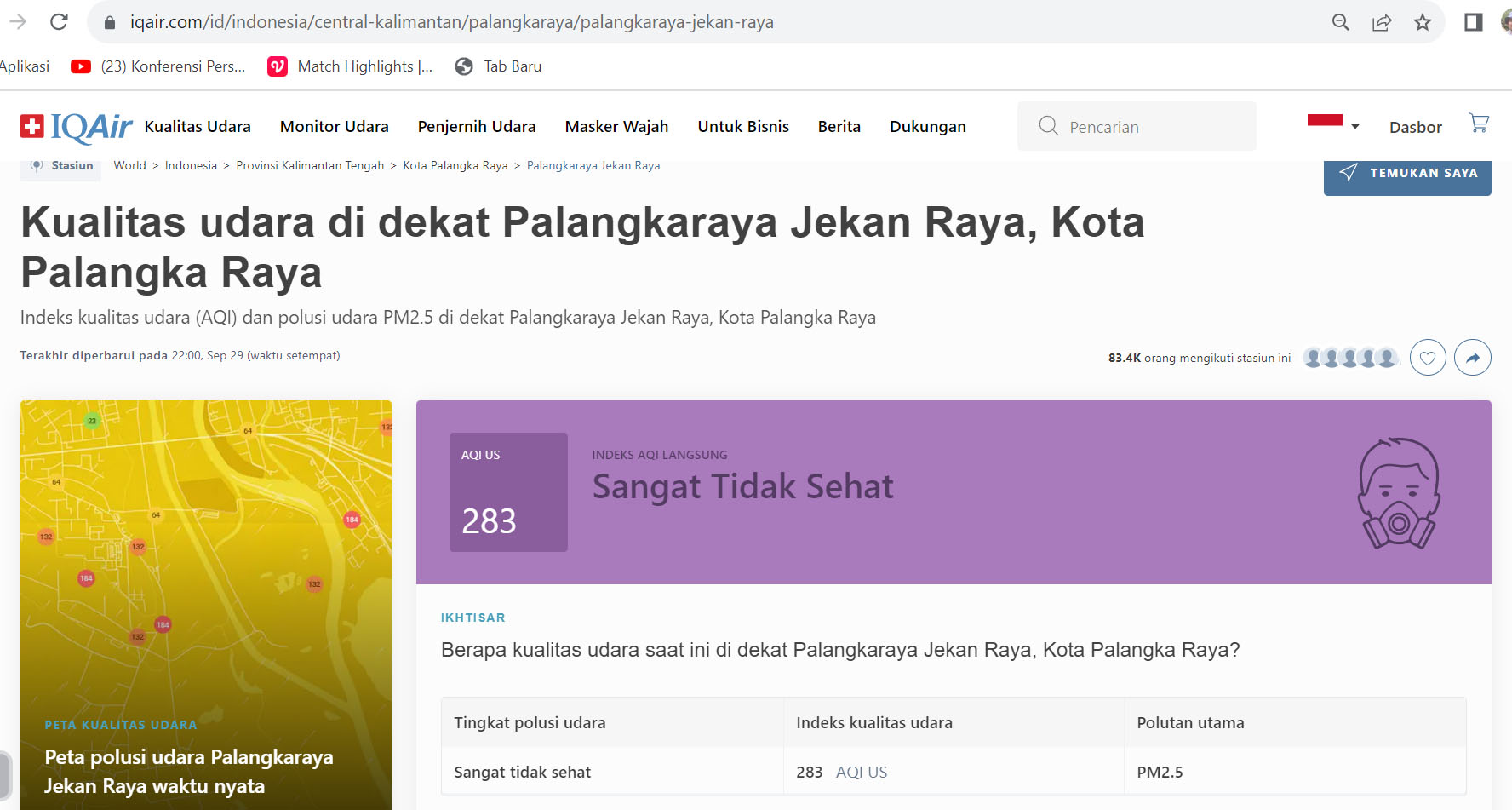Open the Konferensi Pers YouTube bookmark

point(158,66)
